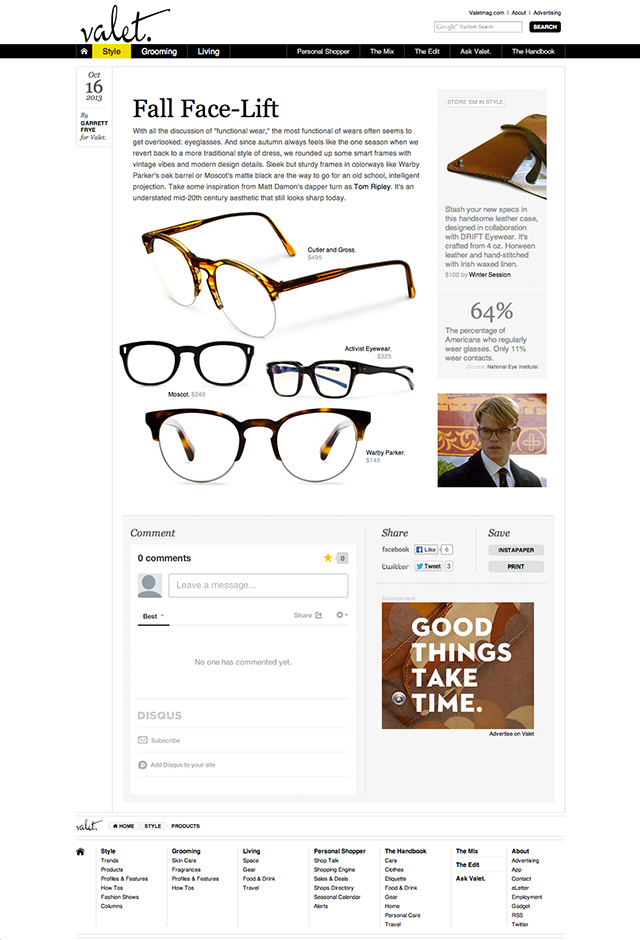Click the home icon in navigation bar
Viewport: 640px width, 940px height.
(84, 52)
